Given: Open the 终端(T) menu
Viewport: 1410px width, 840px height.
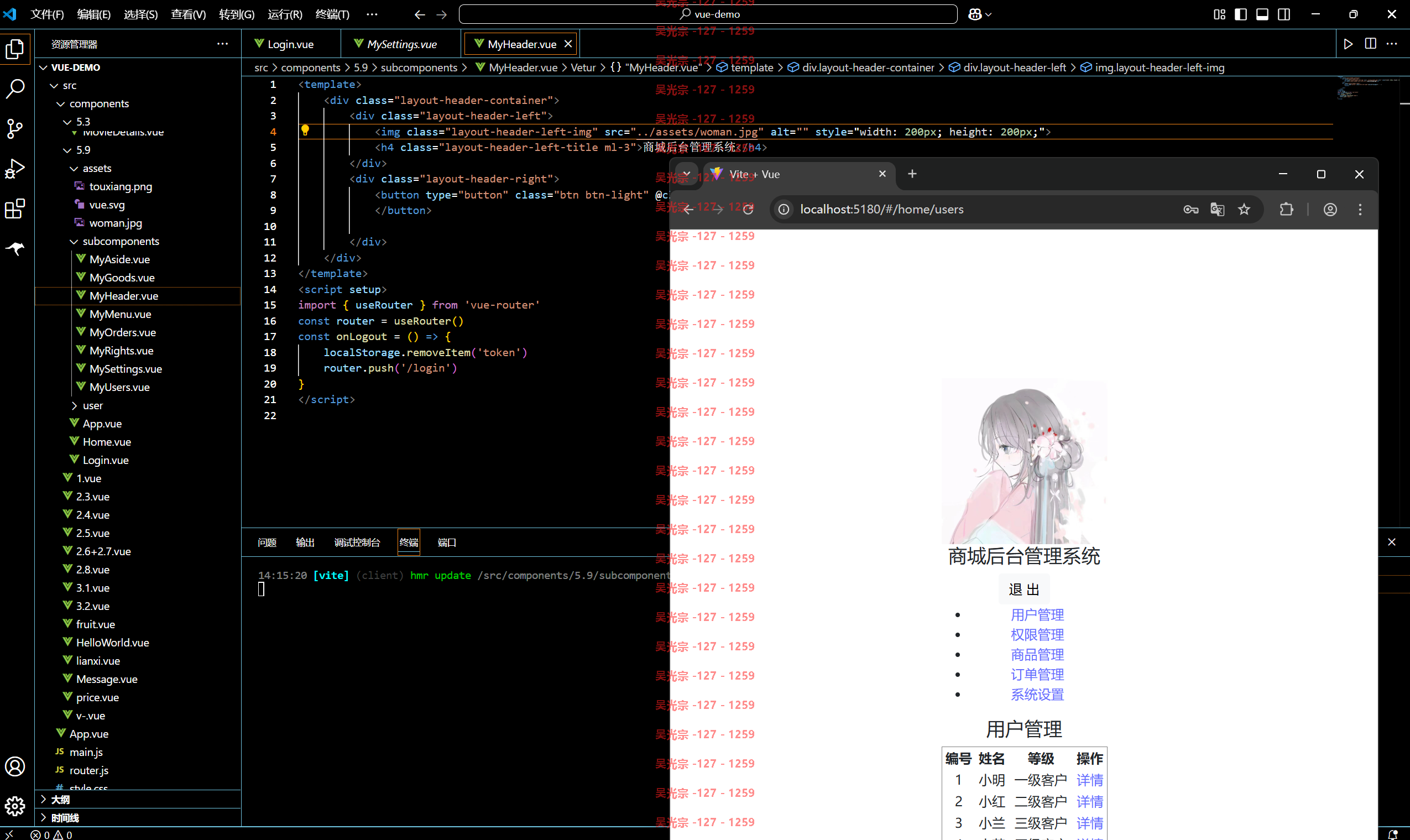Looking at the screenshot, I should (x=332, y=15).
